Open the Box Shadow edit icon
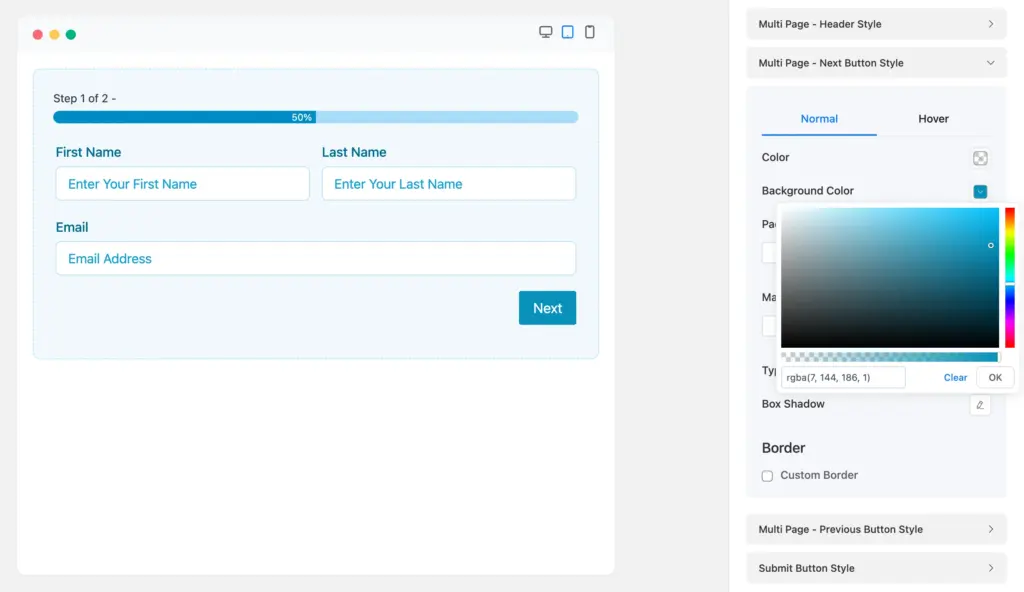Viewport: 1024px width, 592px height. 980,405
